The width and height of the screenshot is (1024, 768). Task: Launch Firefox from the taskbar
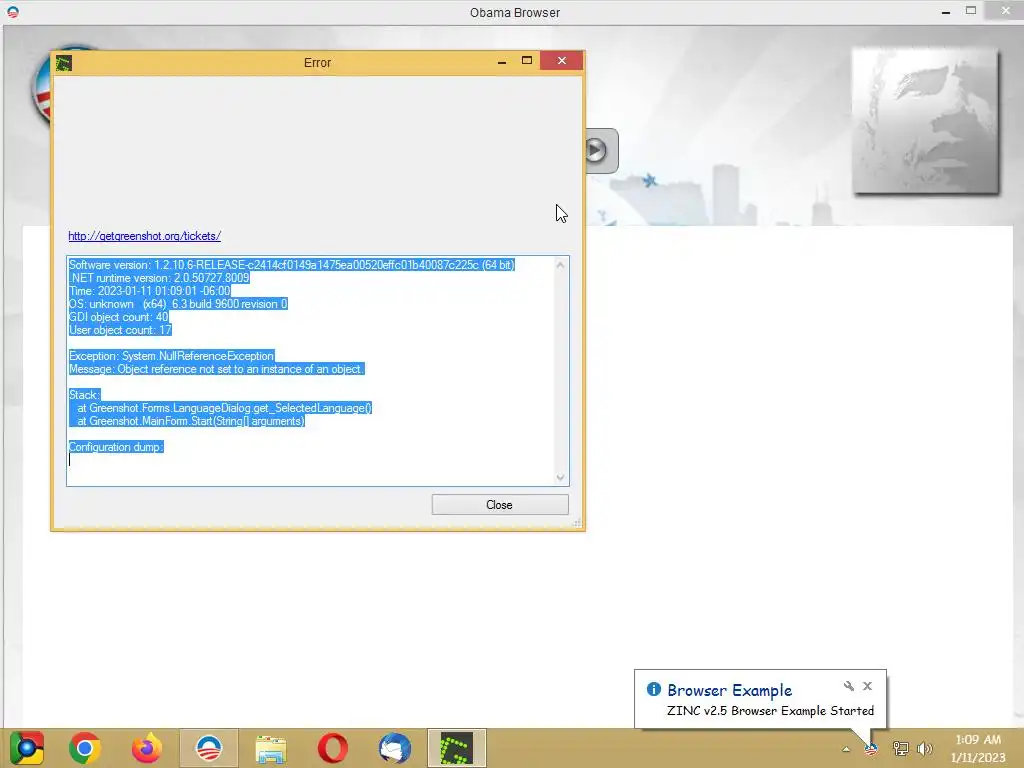pos(147,748)
